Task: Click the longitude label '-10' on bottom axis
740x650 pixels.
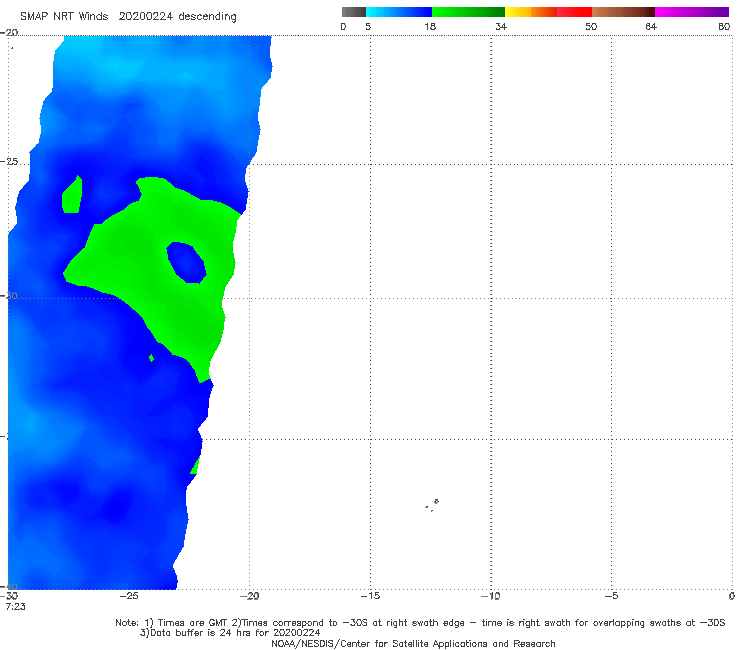Action: point(491,596)
